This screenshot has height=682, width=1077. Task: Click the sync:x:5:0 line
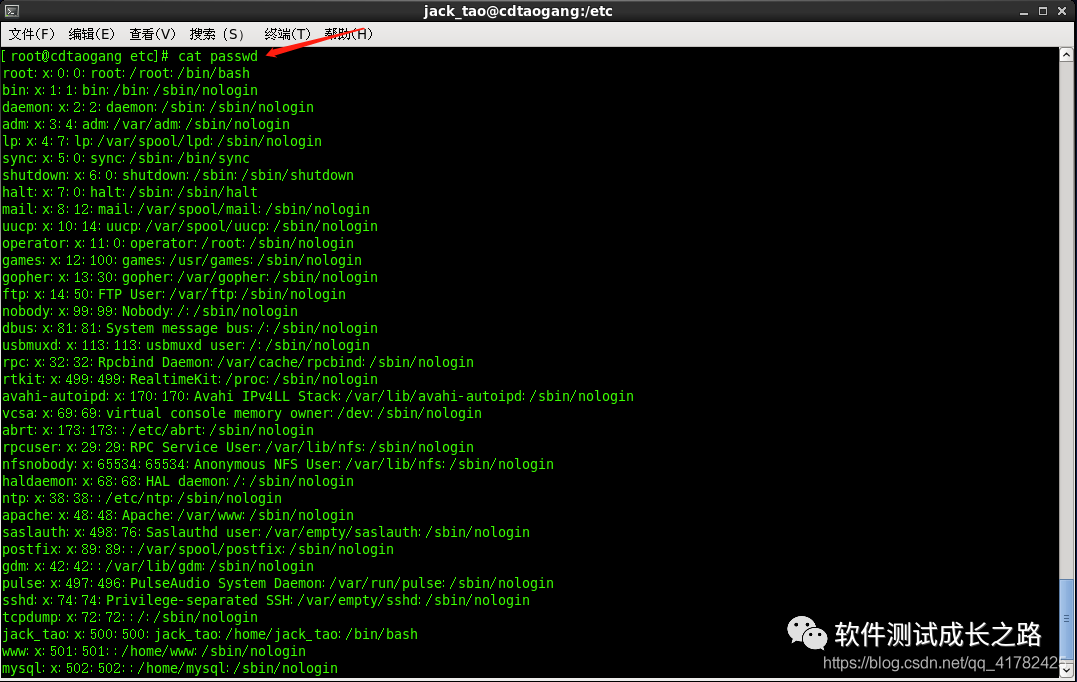(126, 159)
